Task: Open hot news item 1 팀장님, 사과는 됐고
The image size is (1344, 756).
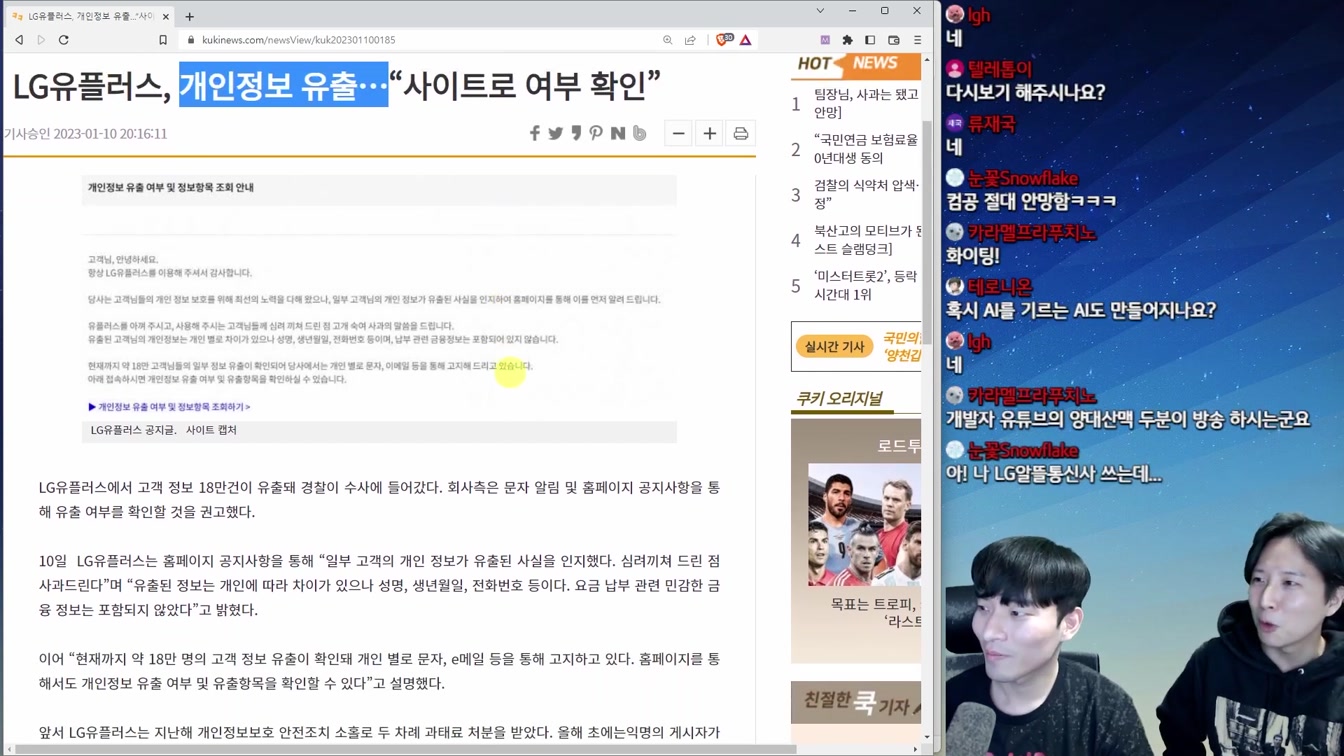Action: [866, 103]
